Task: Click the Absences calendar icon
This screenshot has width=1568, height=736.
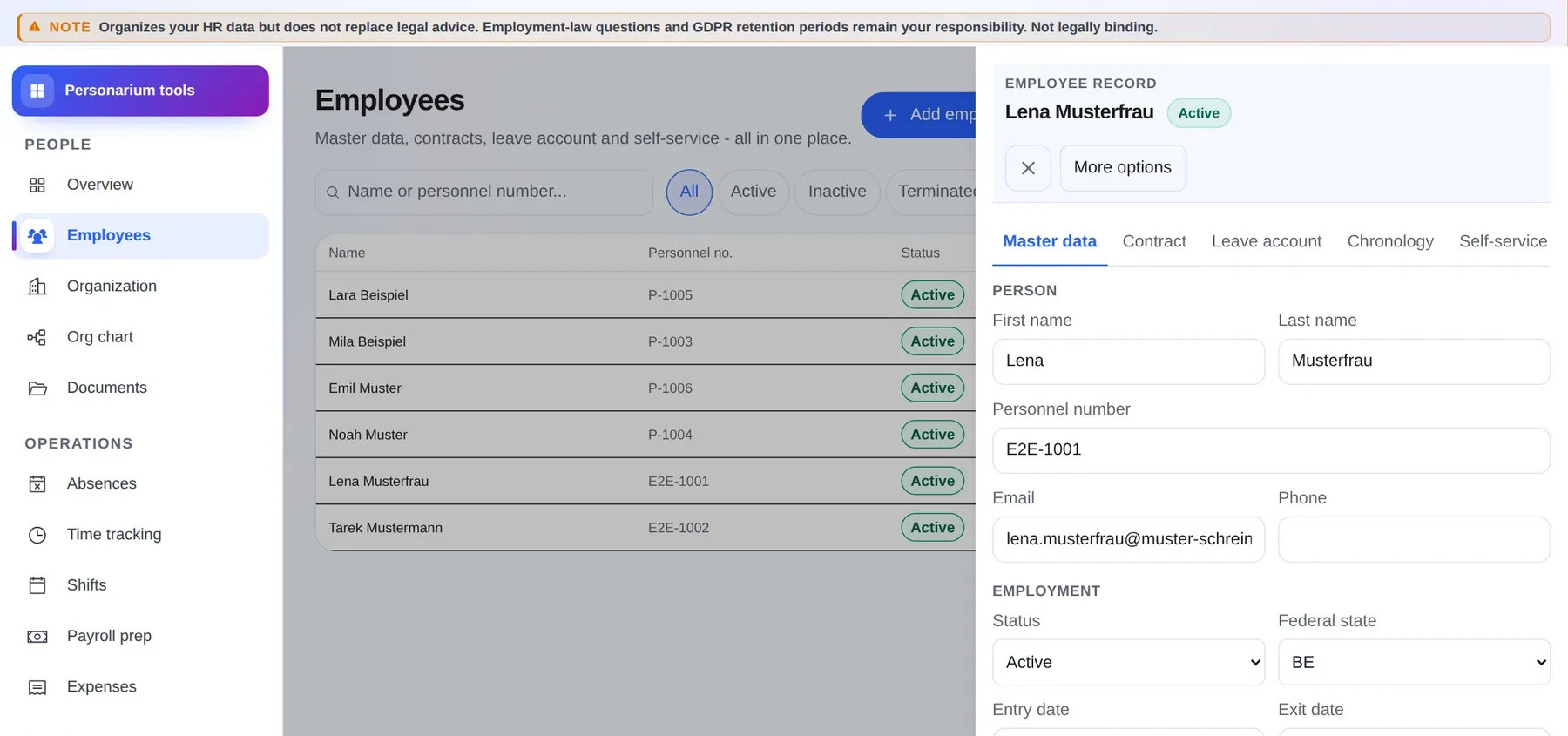Action: pos(37,483)
